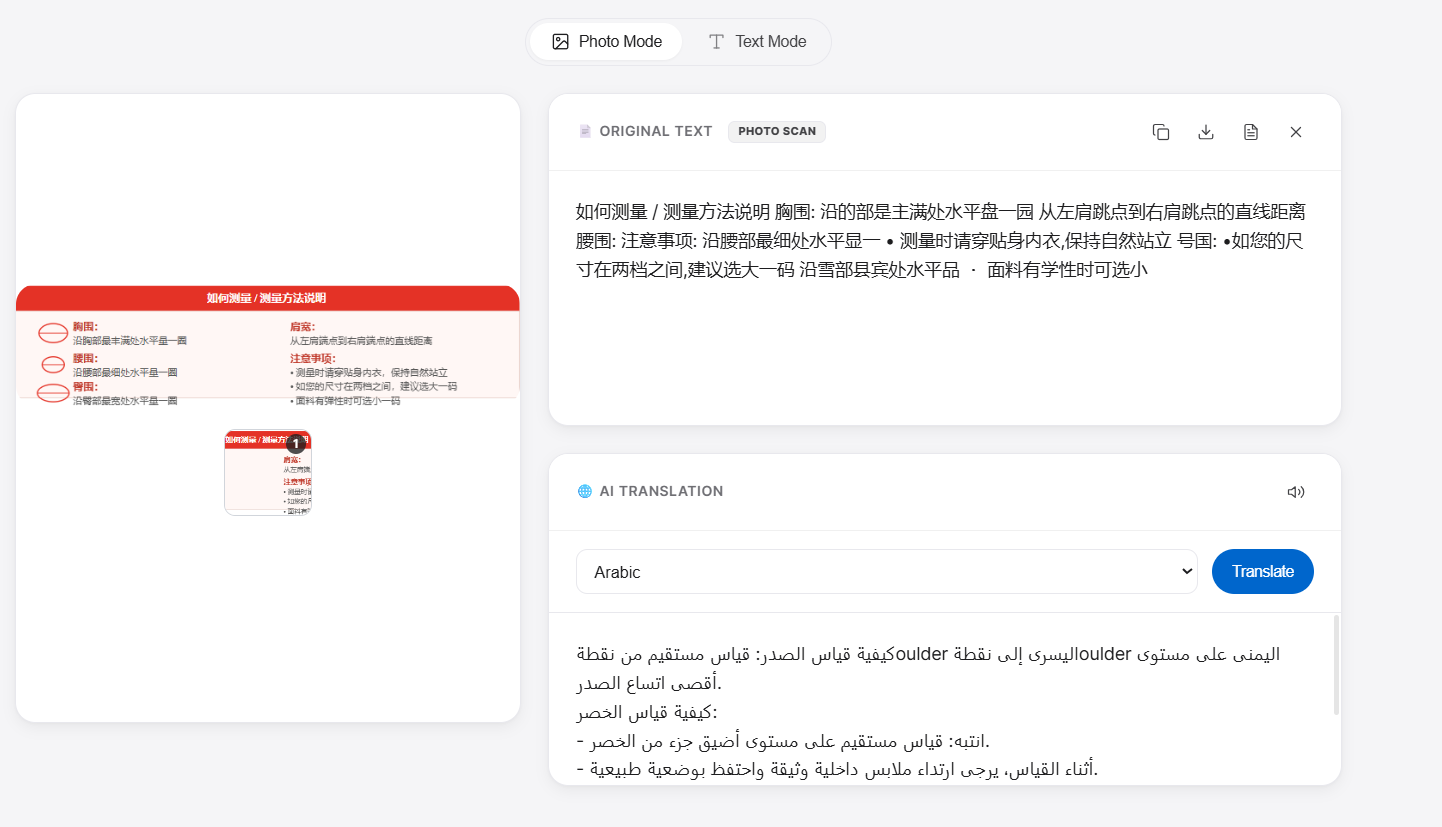Click the ORIGINAL TEXT heading
This screenshot has height=827, width=1442.
click(x=656, y=131)
